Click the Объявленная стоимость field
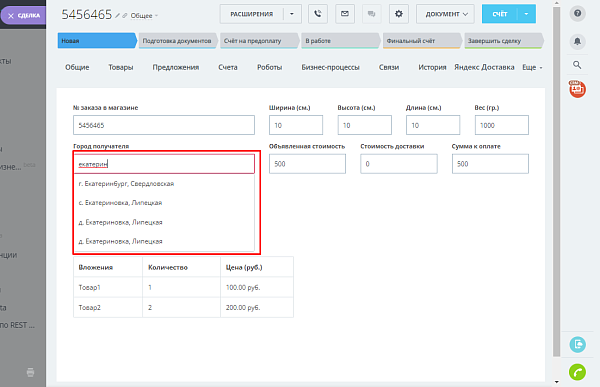Image resolution: width=600 pixels, height=387 pixels. click(307, 164)
